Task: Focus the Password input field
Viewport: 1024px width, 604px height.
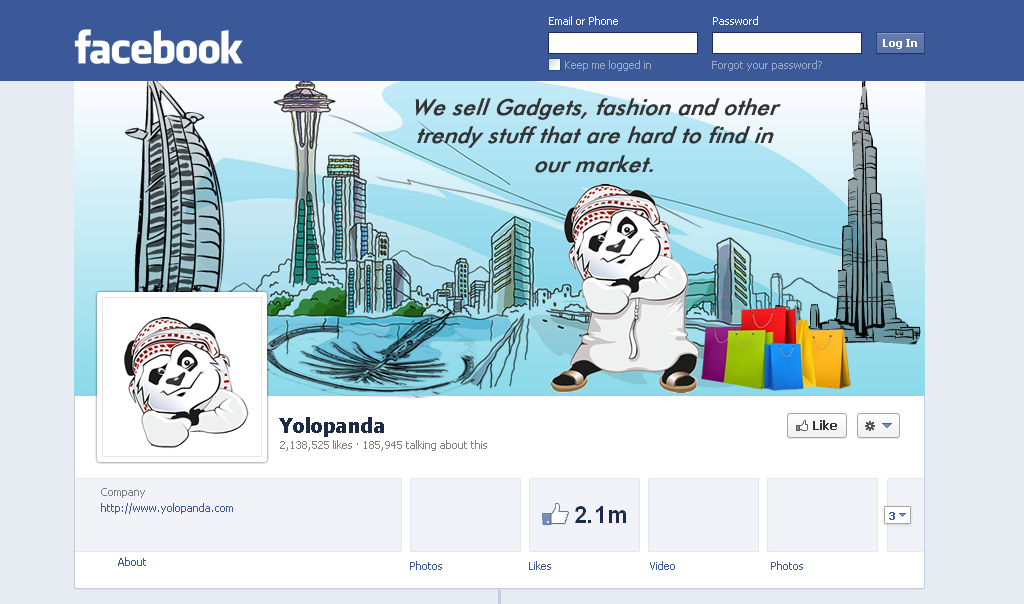Action: click(787, 43)
